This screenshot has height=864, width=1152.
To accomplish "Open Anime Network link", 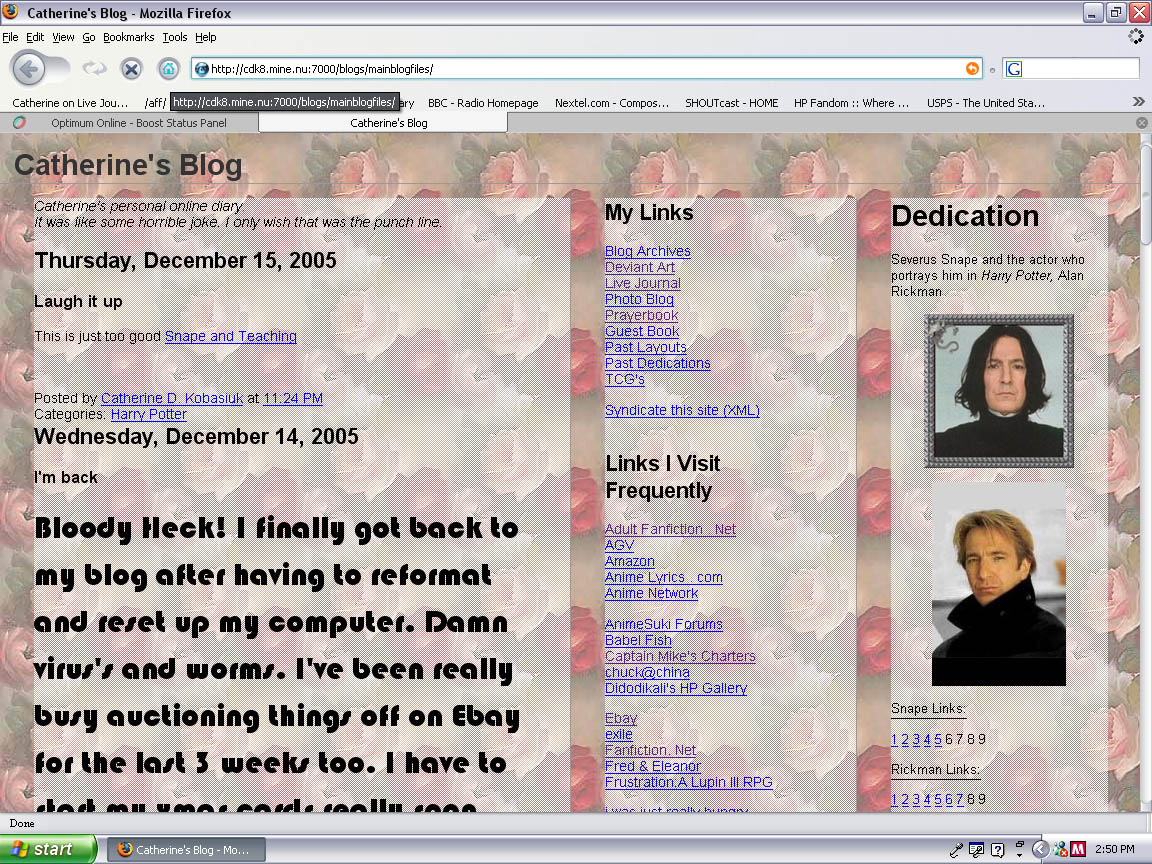I will point(651,593).
